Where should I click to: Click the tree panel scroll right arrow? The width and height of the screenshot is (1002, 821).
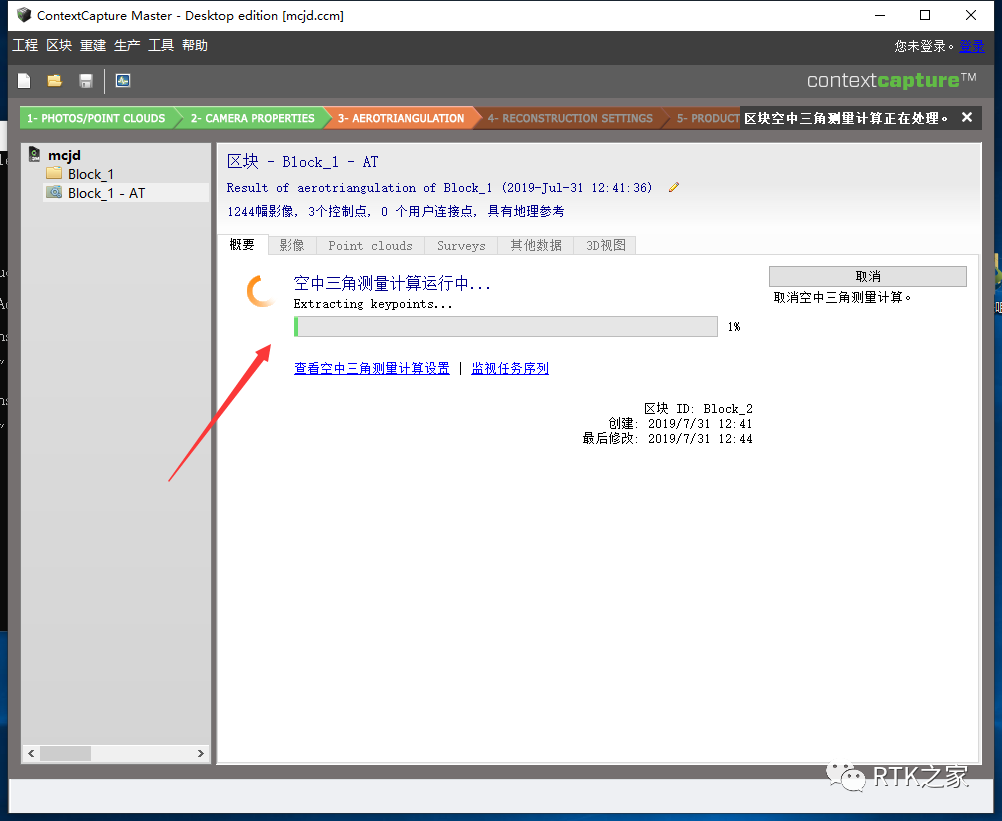(x=201, y=753)
